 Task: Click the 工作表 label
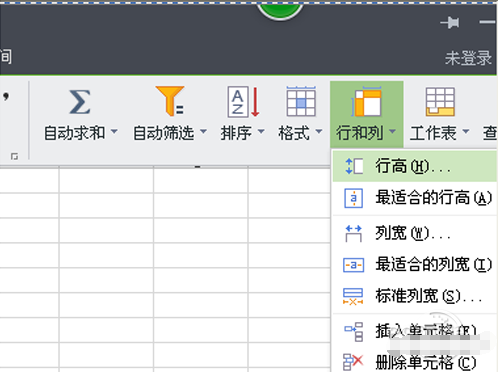(433, 133)
